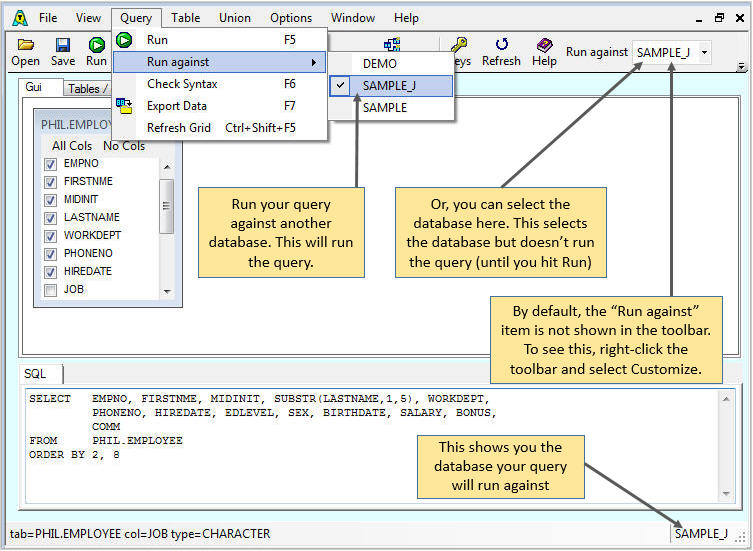Viewport: 753px width, 551px height.
Task: Click up arrow of column list scrollbar
Action: point(167,167)
